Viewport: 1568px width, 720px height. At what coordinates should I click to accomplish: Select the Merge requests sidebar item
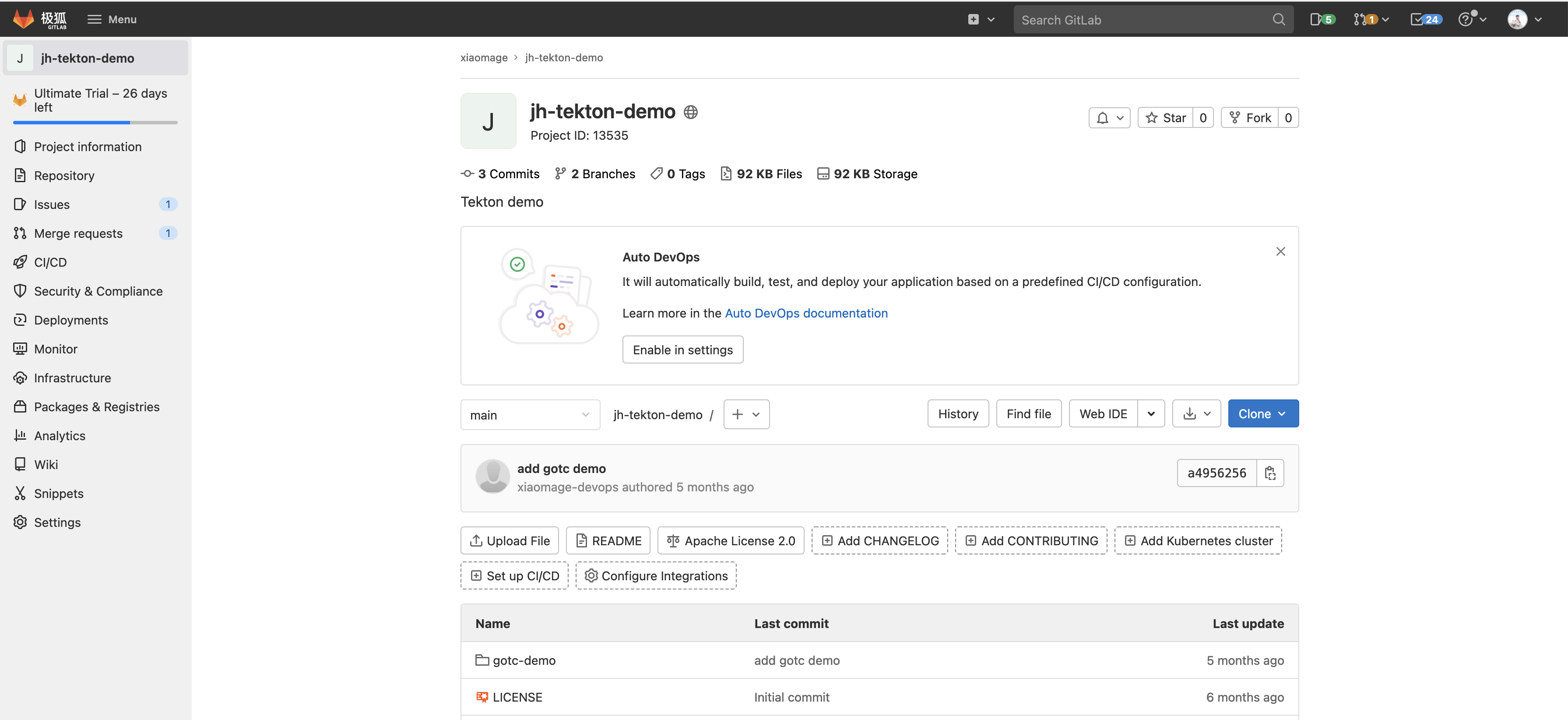click(x=78, y=233)
